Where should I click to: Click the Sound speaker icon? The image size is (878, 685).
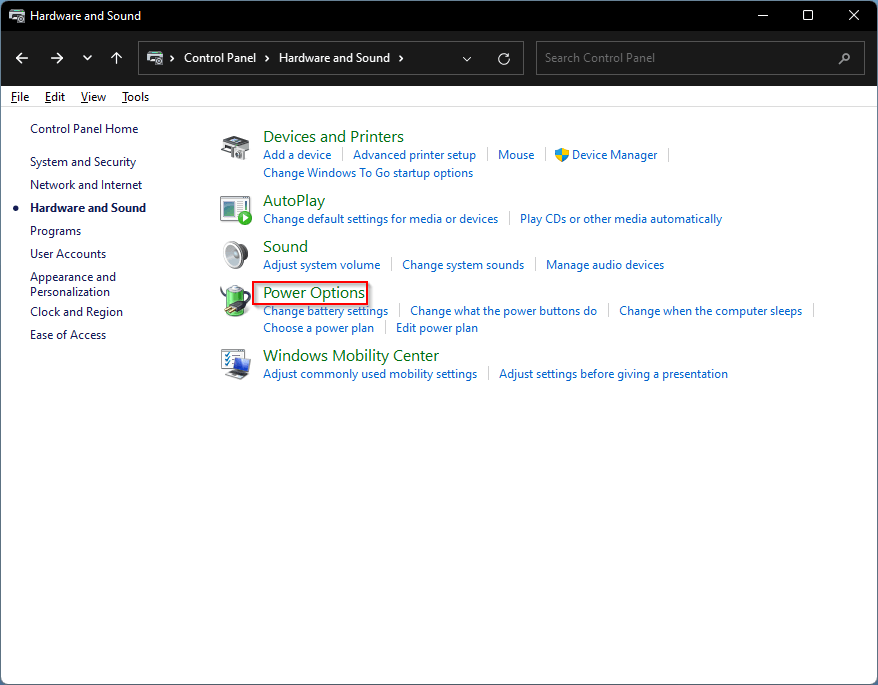click(234, 255)
